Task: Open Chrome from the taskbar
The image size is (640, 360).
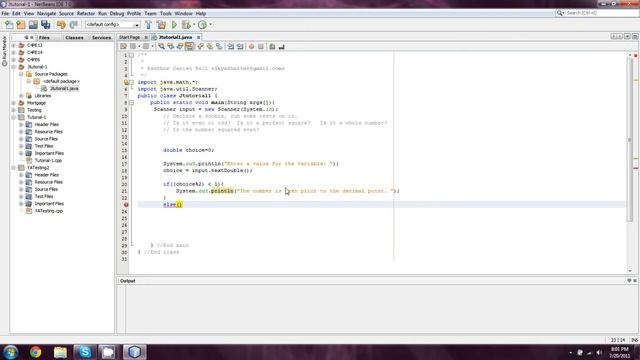Action: (36, 352)
